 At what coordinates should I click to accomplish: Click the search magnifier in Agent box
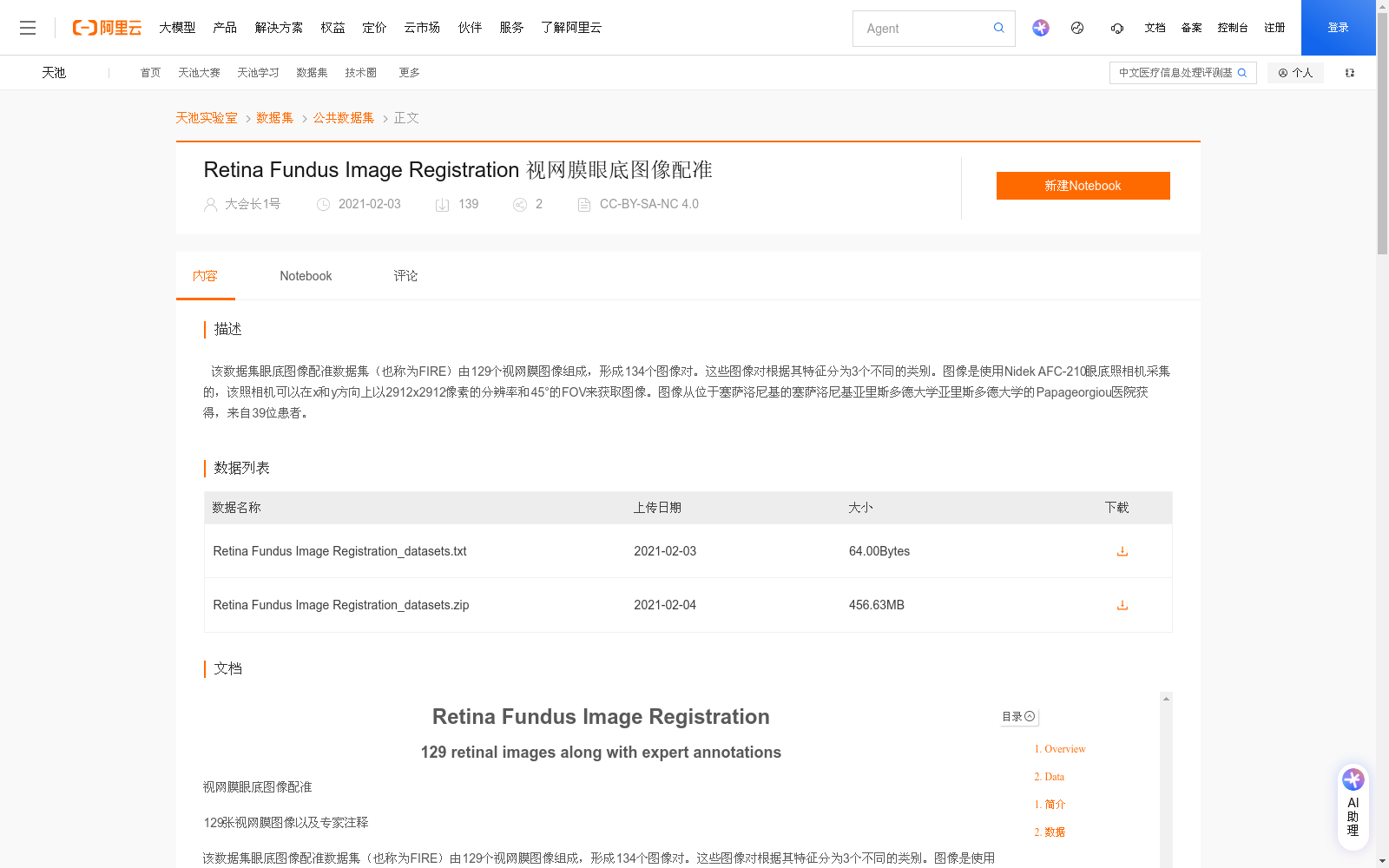998,28
